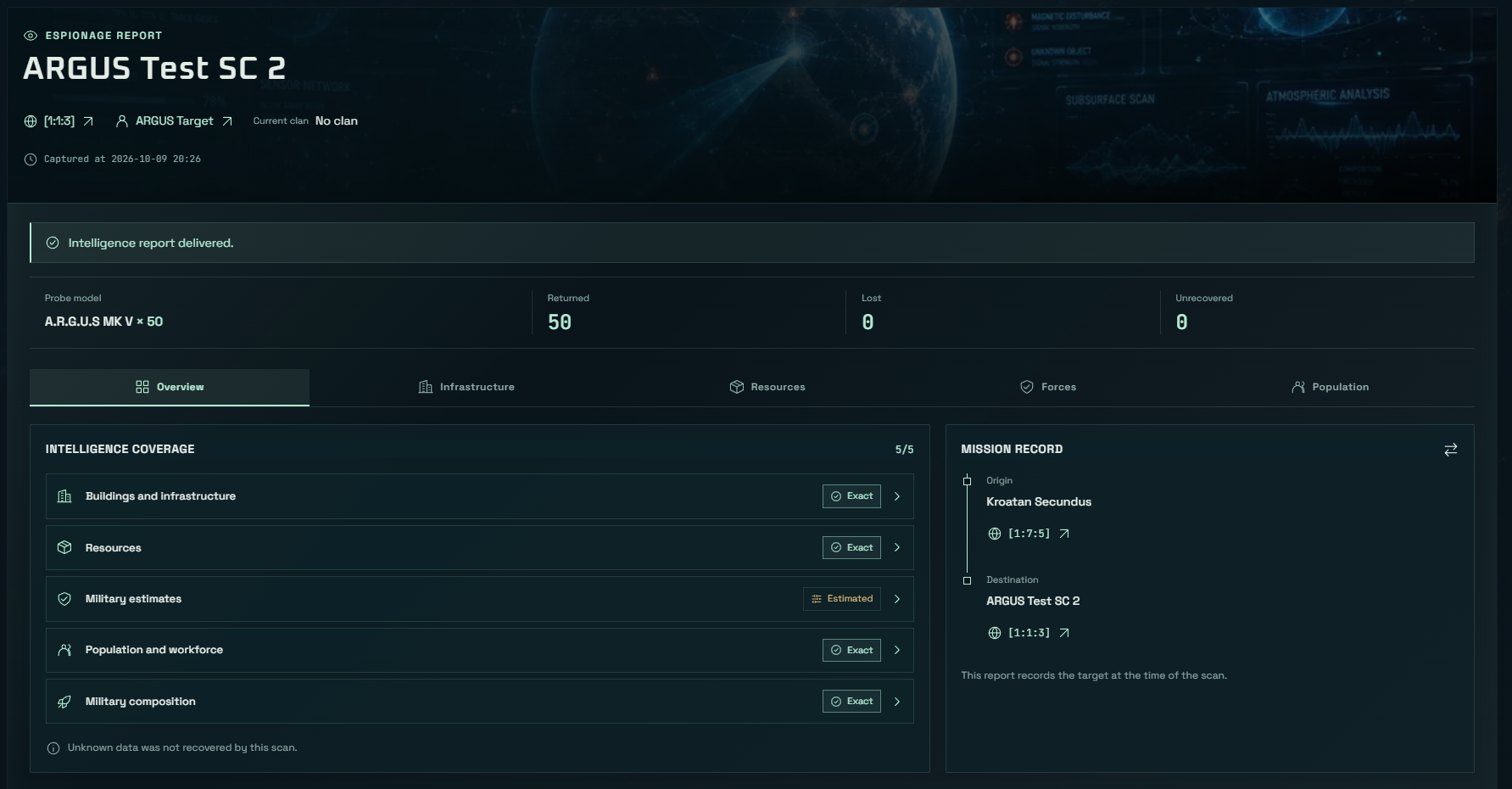Click the arrow icon next to ARGUS Target
The image size is (1512, 789).
point(226,121)
